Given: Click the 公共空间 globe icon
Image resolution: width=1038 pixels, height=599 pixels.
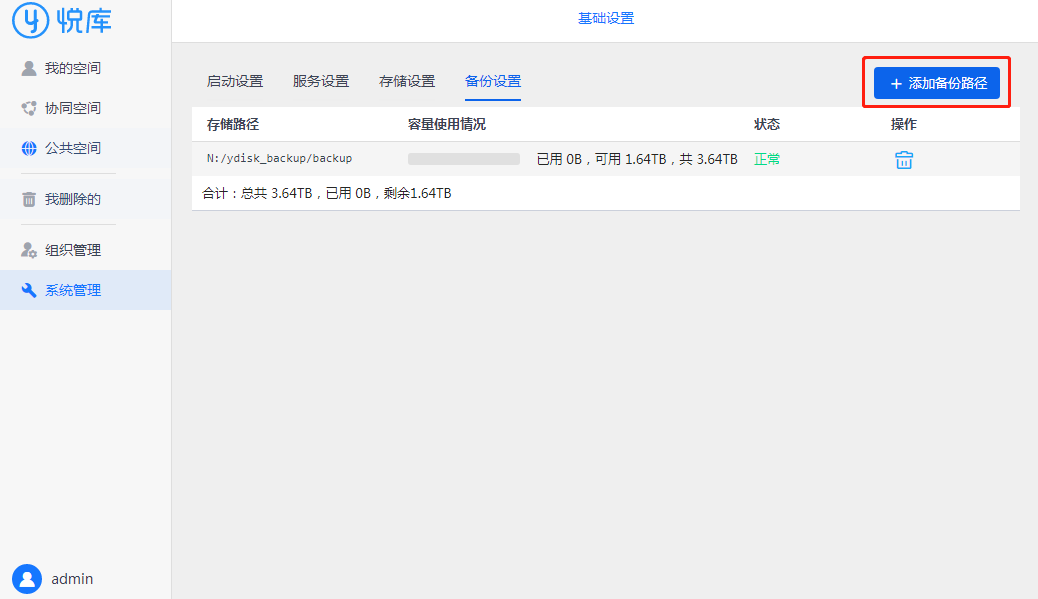Looking at the screenshot, I should 28,148.
